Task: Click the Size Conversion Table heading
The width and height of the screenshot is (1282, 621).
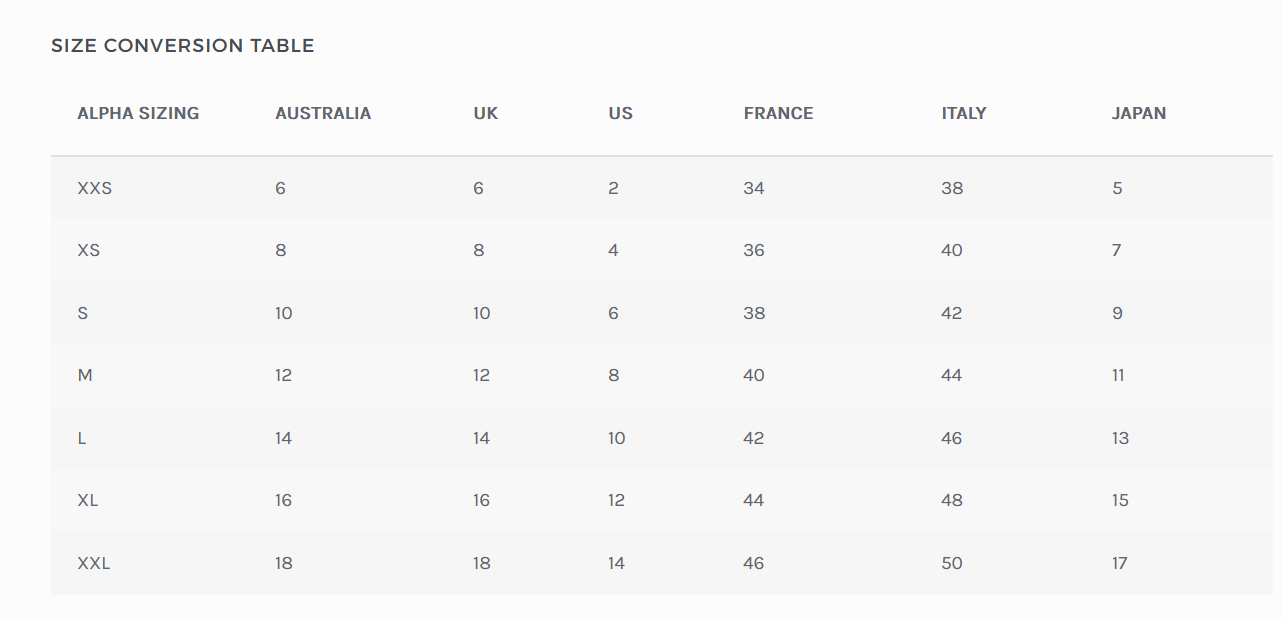Action: tap(183, 46)
